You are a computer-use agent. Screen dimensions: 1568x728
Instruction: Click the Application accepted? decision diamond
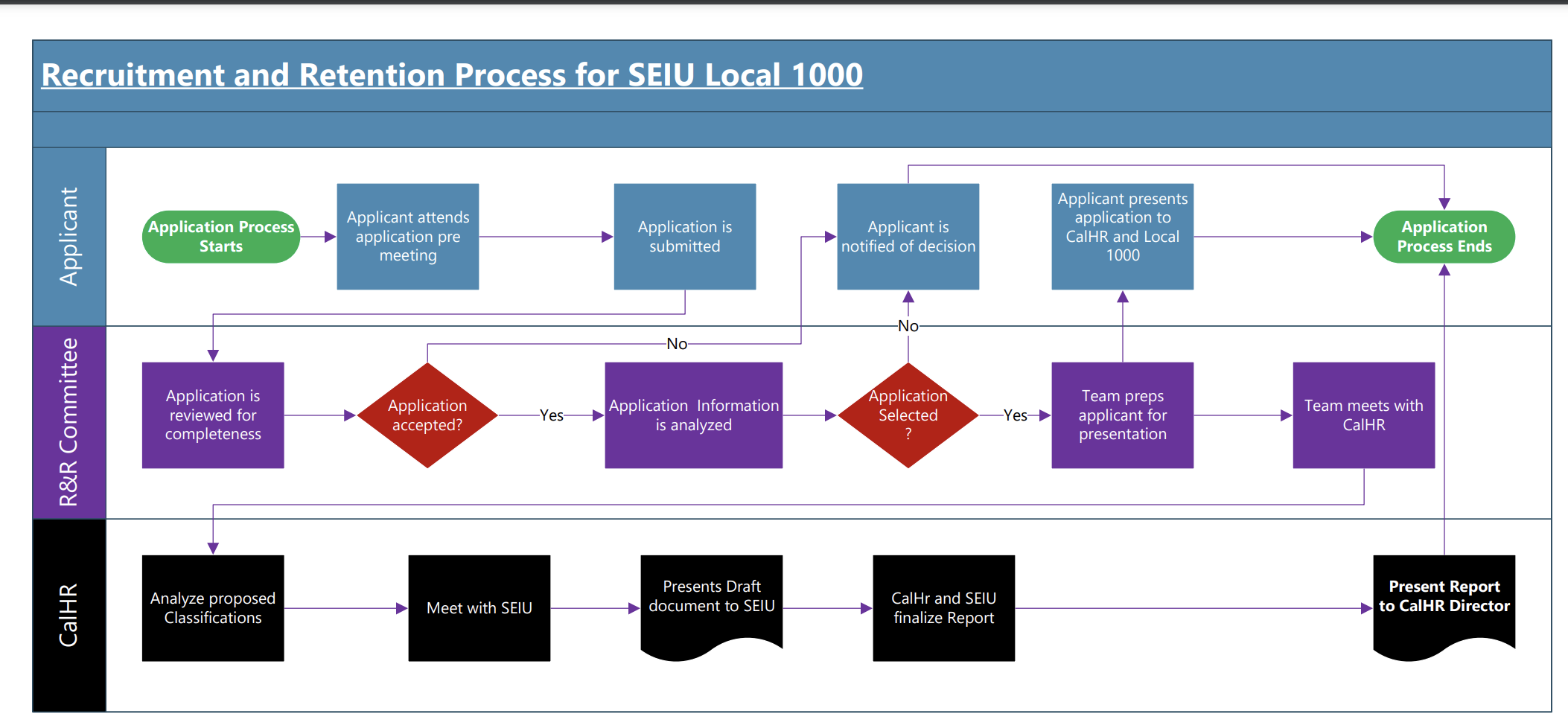click(x=427, y=415)
